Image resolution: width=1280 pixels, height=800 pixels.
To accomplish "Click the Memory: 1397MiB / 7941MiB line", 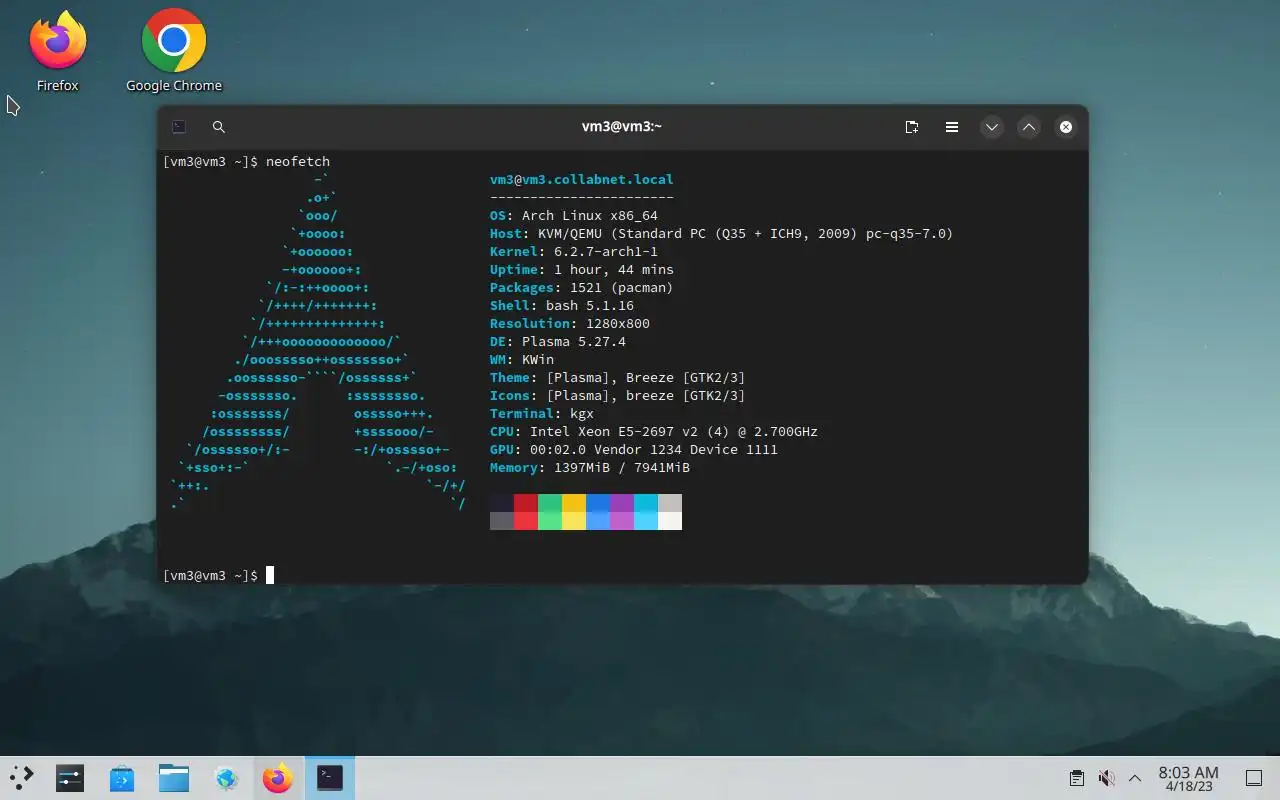I will coord(590,468).
